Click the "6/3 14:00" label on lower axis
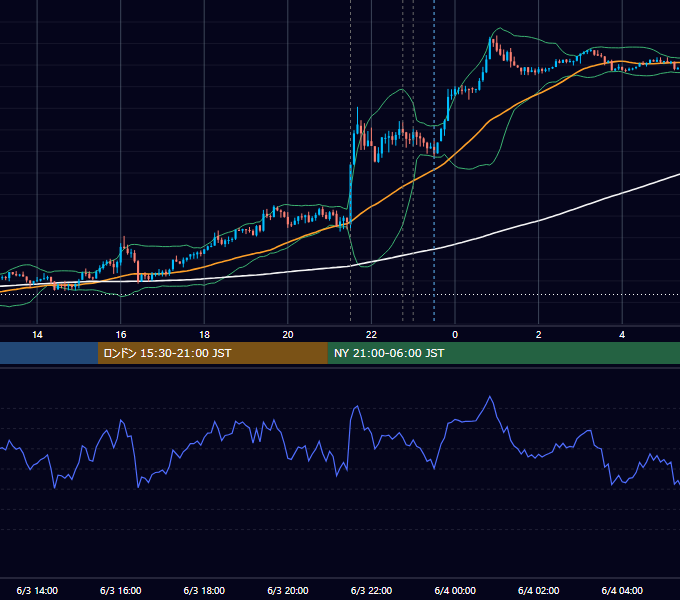Image resolution: width=680 pixels, height=600 pixels. pyautogui.click(x=37, y=590)
